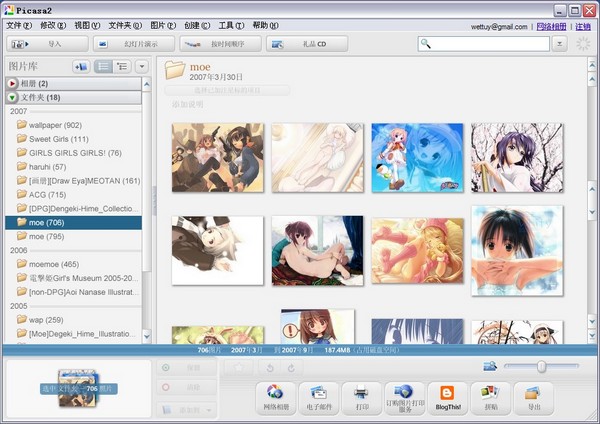Screen dimensions: 600x424
Task: Open the BlogThis! button
Action: point(446,397)
